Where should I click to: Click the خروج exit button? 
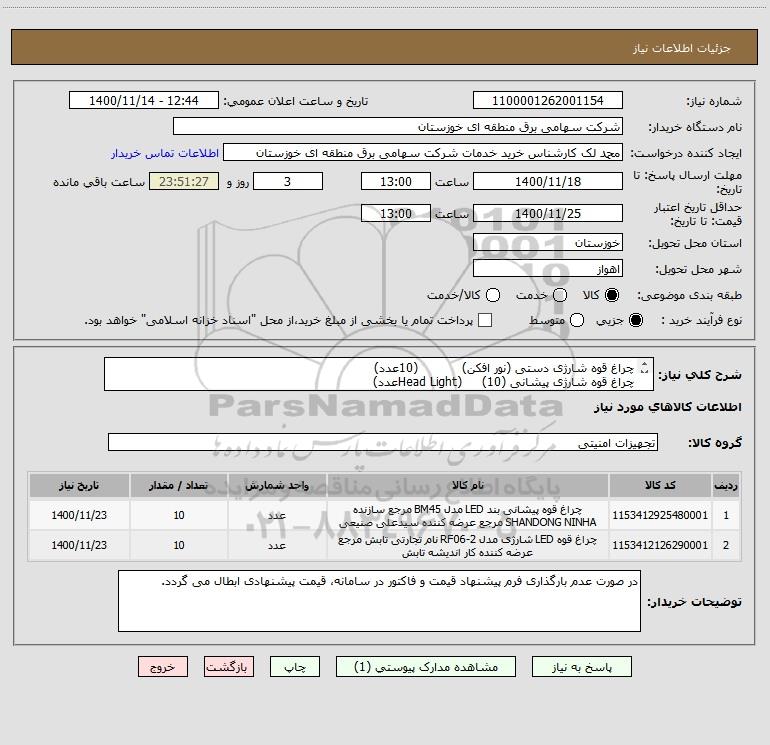(x=163, y=667)
